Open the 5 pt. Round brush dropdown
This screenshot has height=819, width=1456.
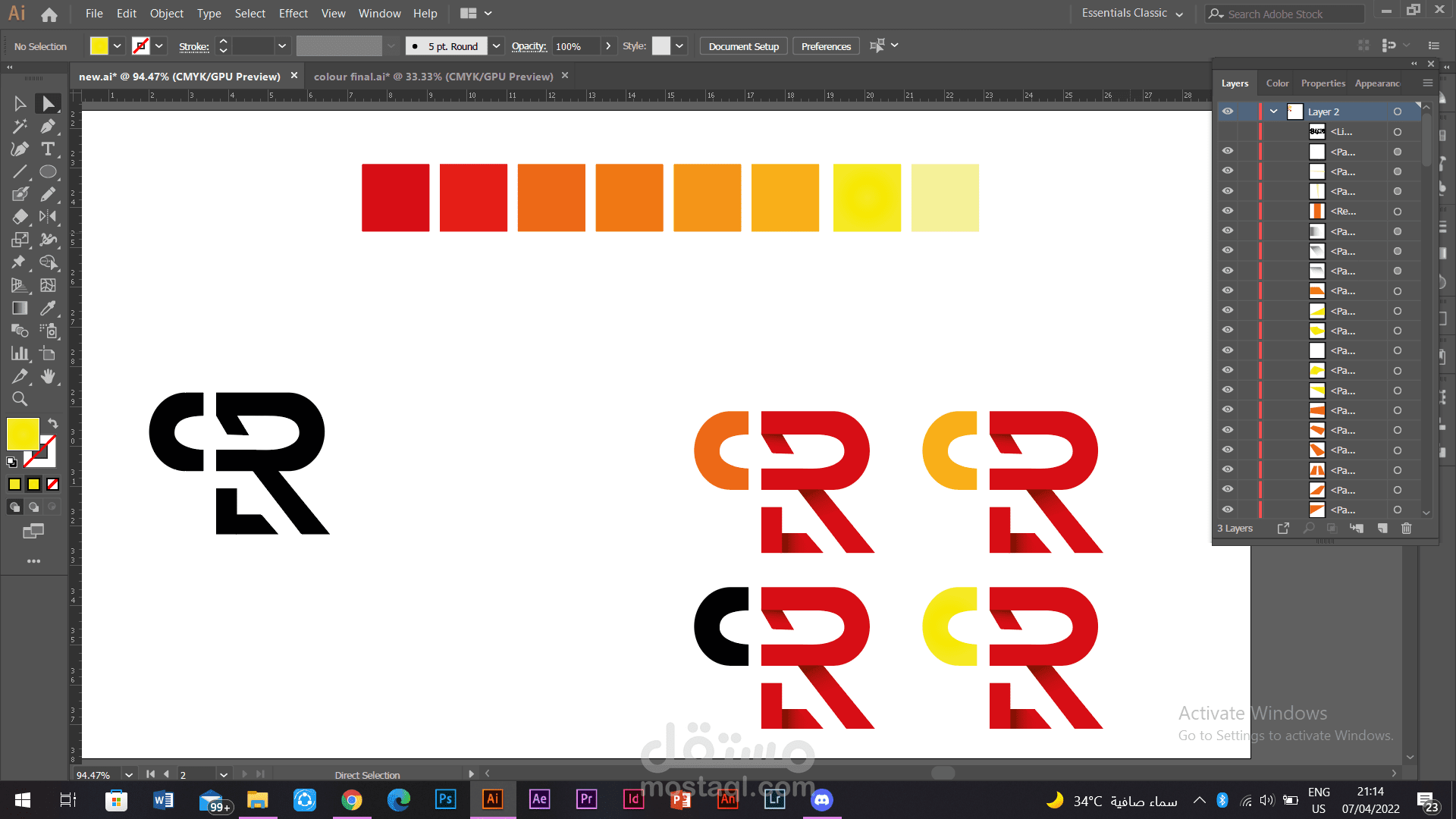(x=496, y=46)
